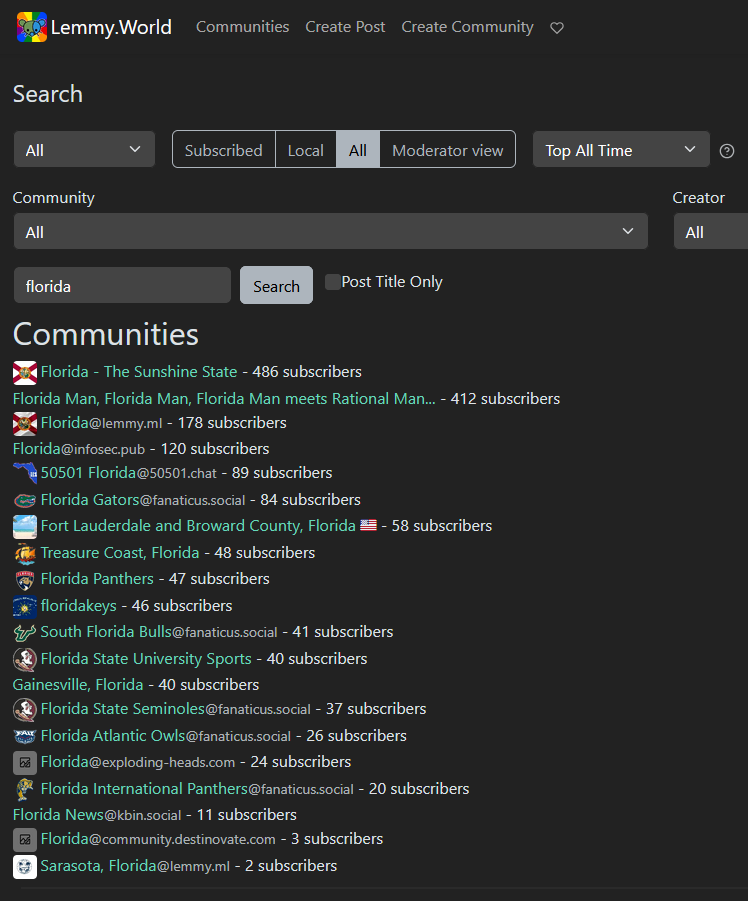Open Communities in the navigation bar

pos(242,27)
